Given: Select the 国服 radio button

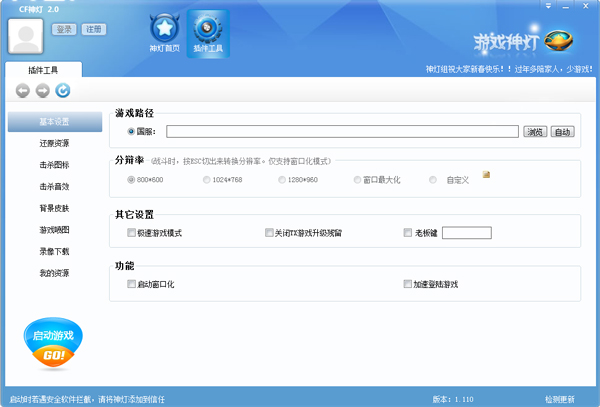Looking at the screenshot, I should click(x=132, y=131).
